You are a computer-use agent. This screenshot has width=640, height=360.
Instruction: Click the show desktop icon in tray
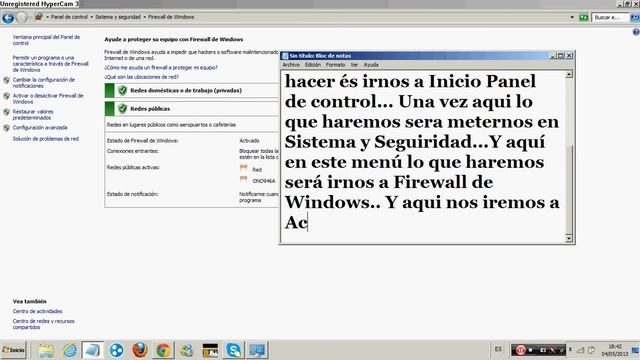tap(636, 350)
